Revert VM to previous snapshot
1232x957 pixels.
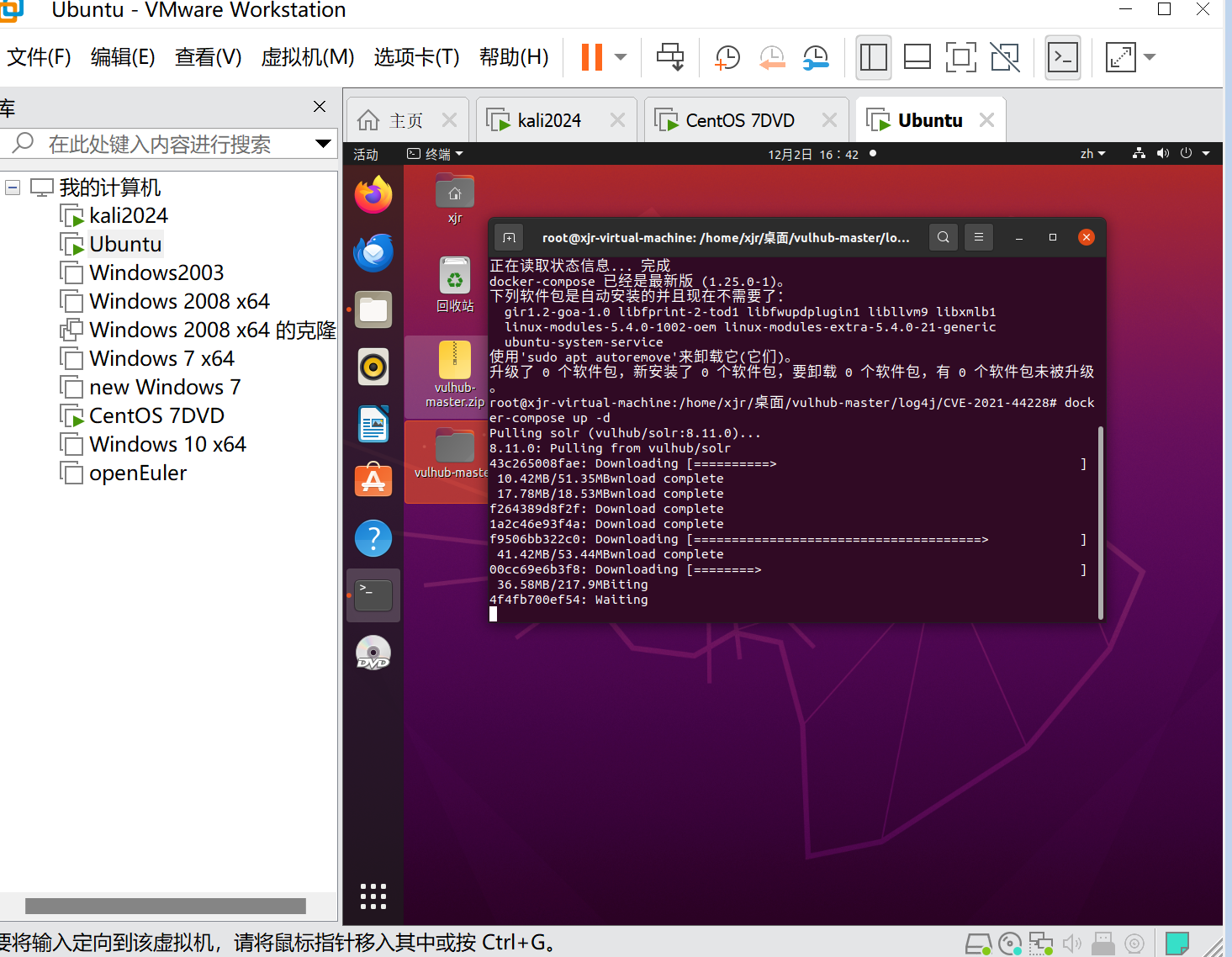pyautogui.click(x=771, y=57)
